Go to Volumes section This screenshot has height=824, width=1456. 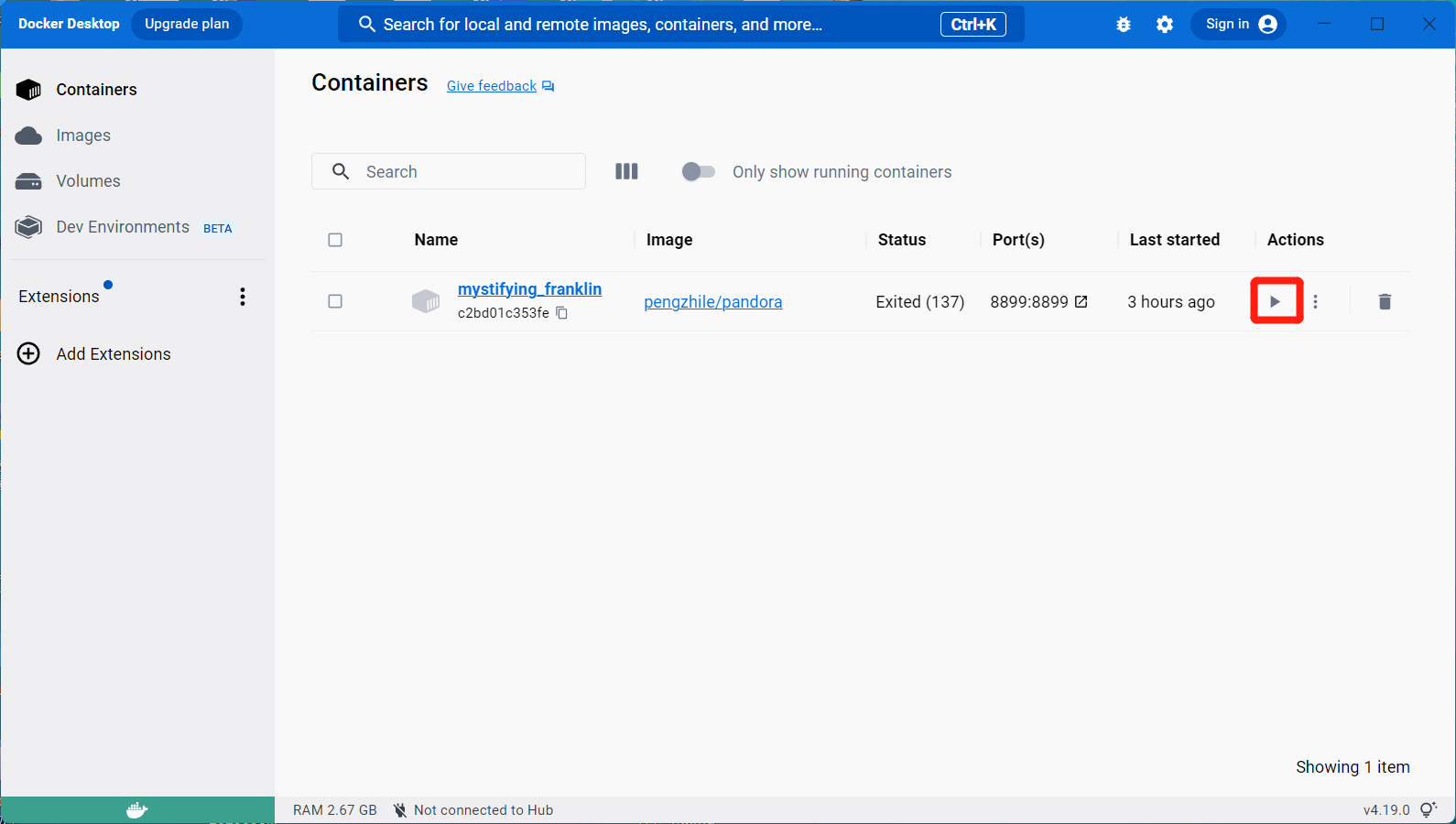point(137,181)
